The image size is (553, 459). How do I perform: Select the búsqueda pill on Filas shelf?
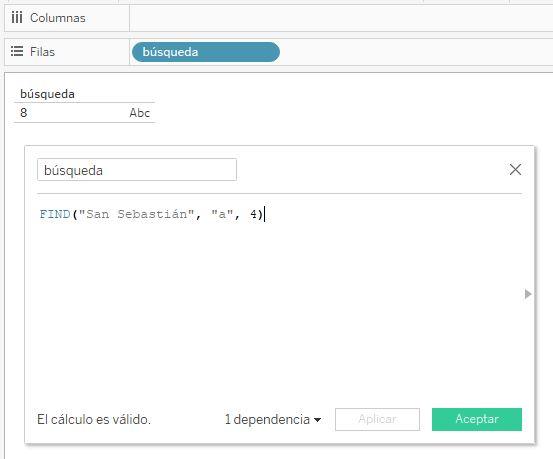click(x=206, y=52)
